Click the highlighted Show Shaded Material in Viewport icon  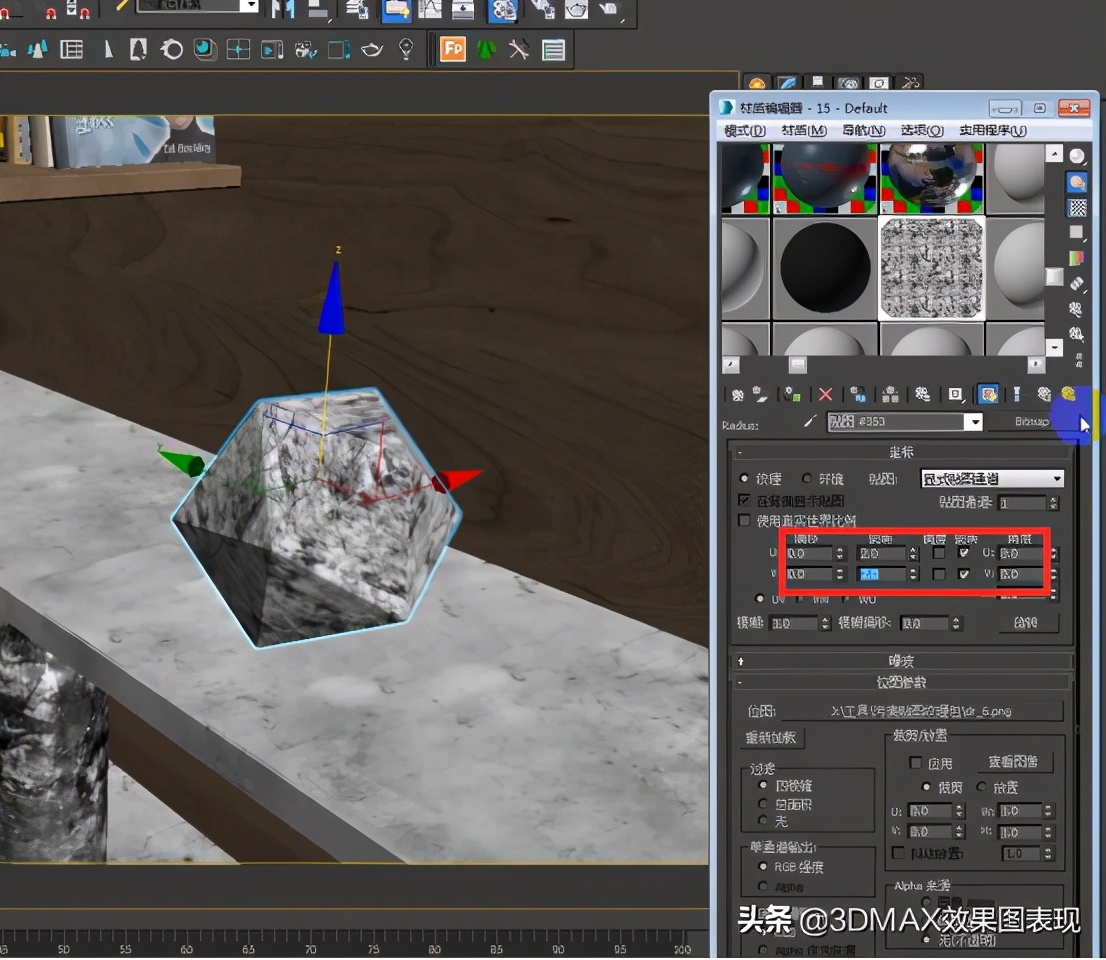987,394
